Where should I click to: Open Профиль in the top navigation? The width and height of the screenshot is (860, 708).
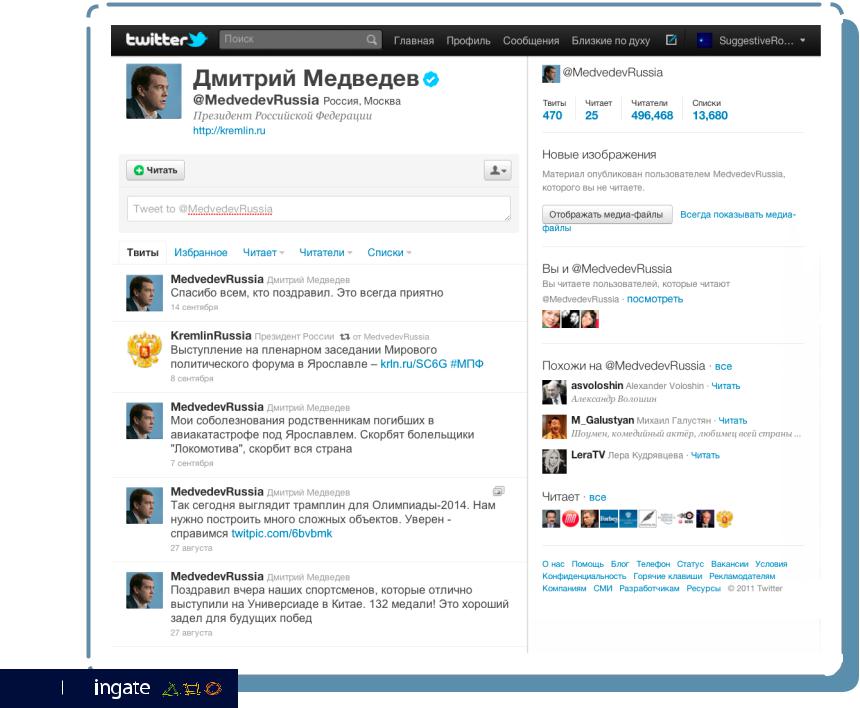(x=468, y=41)
